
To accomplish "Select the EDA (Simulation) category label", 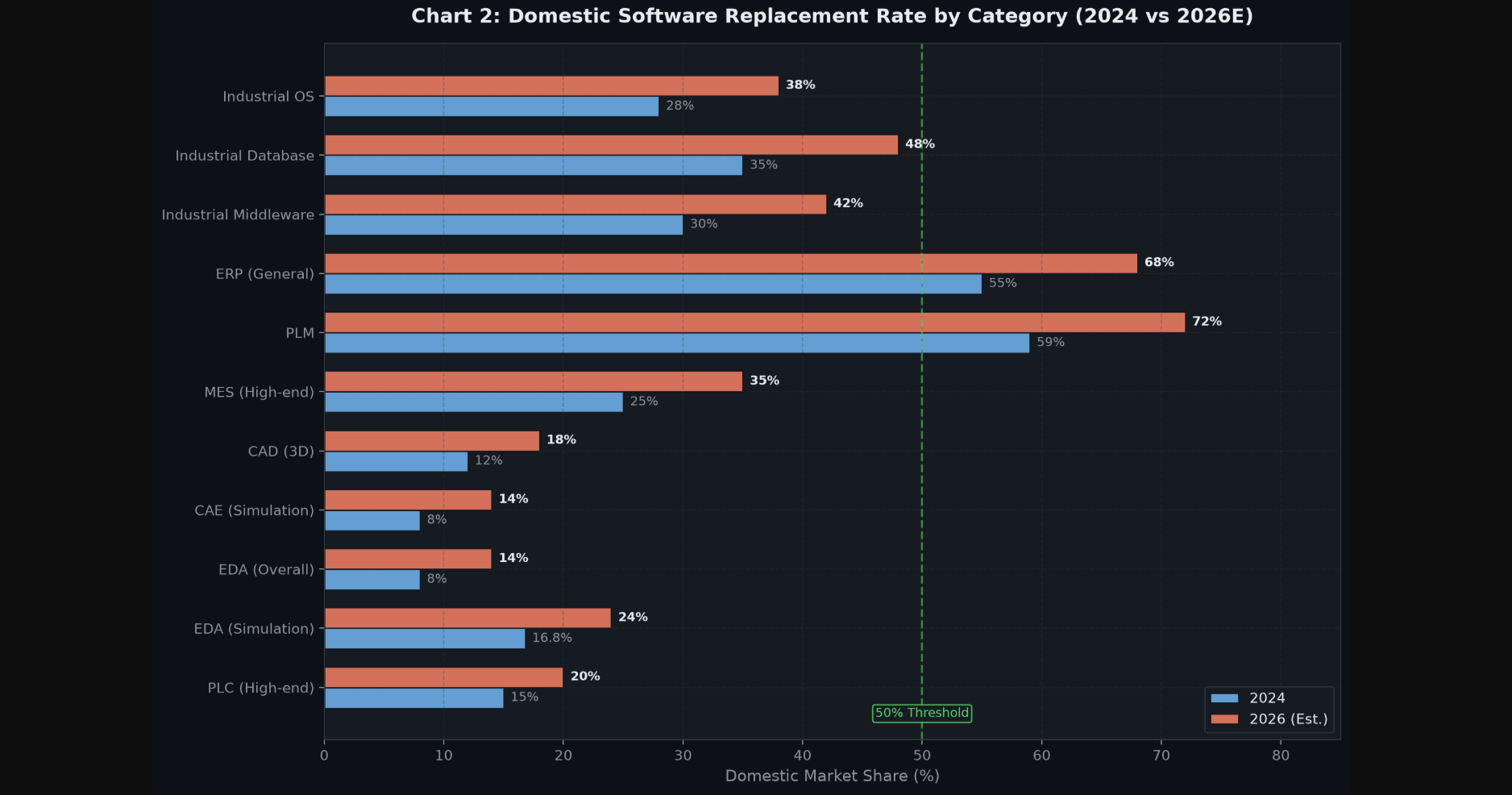I will click(x=254, y=629).
